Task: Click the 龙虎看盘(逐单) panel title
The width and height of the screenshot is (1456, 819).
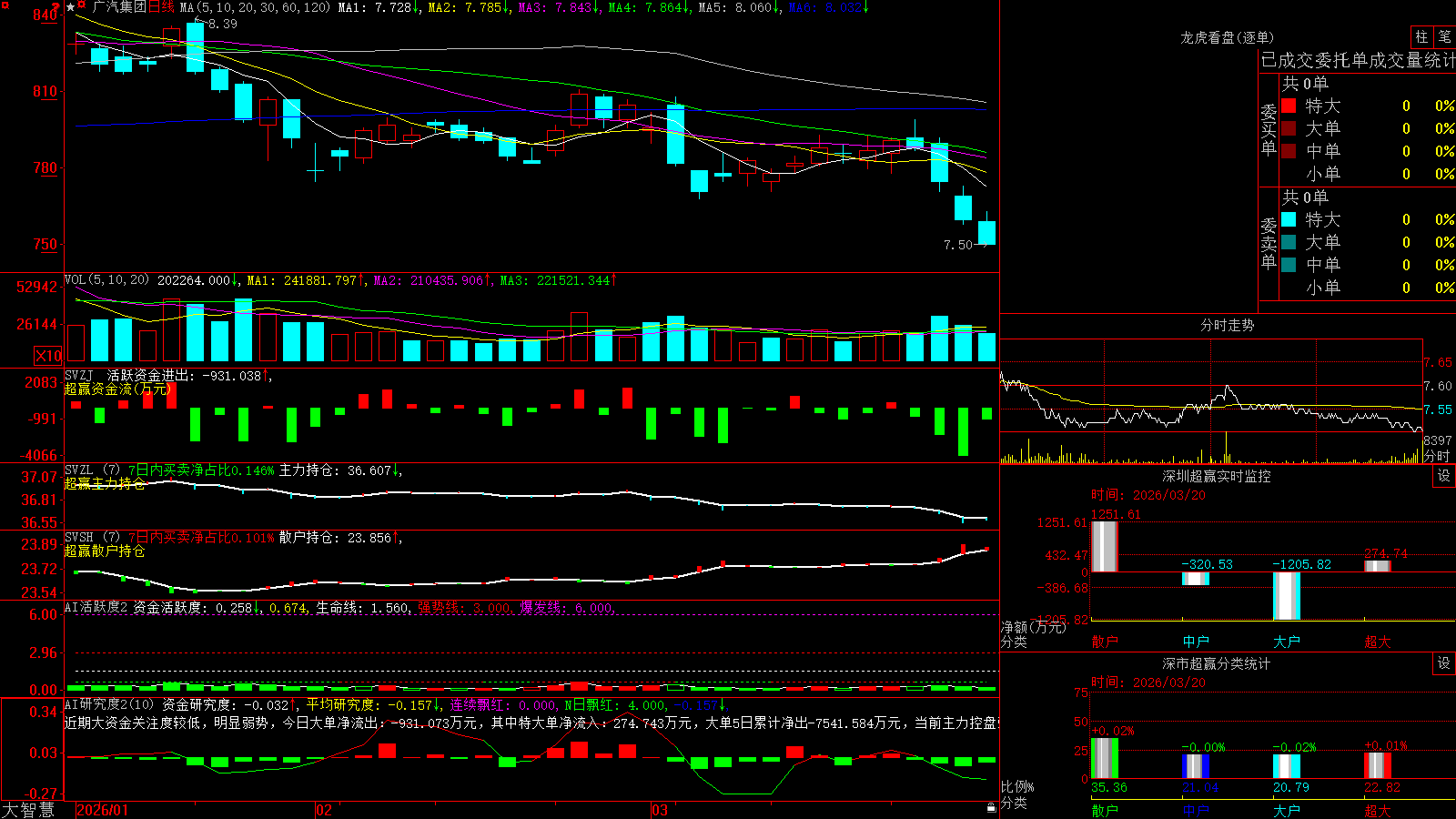Action: tap(1227, 37)
